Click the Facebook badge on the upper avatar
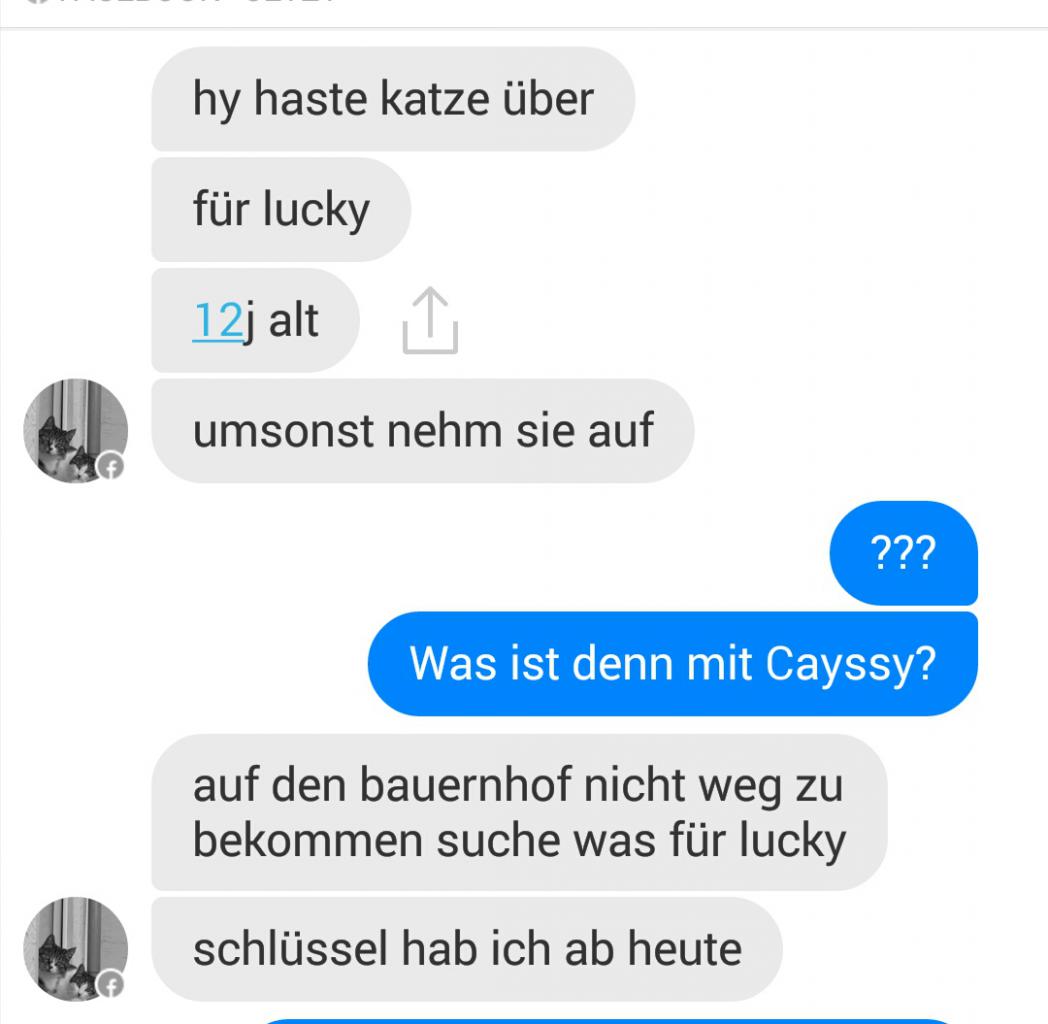This screenshot has height=1024, width=1048. (111, 467)
